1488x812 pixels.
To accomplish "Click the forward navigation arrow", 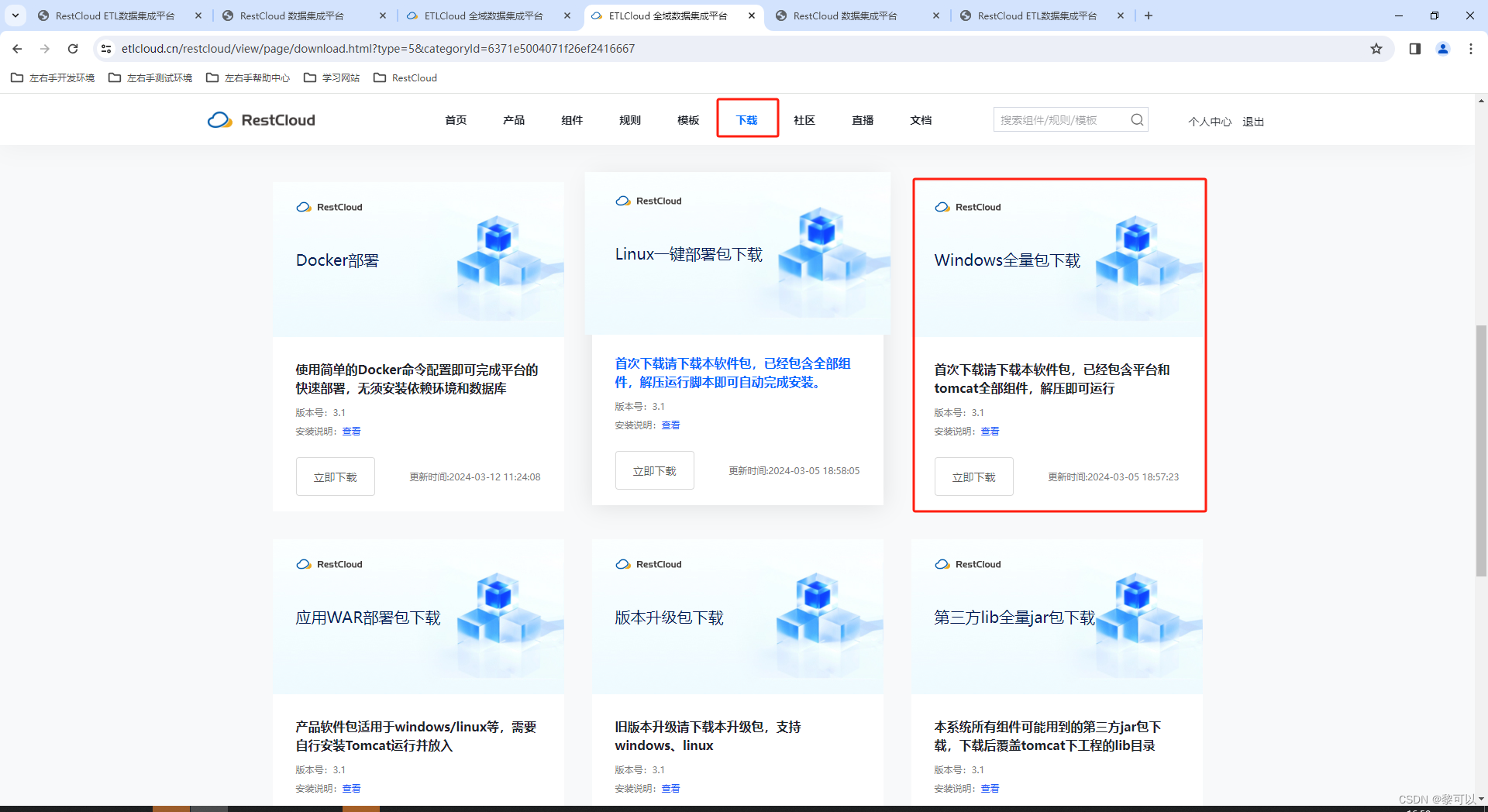I will [44, 48].
